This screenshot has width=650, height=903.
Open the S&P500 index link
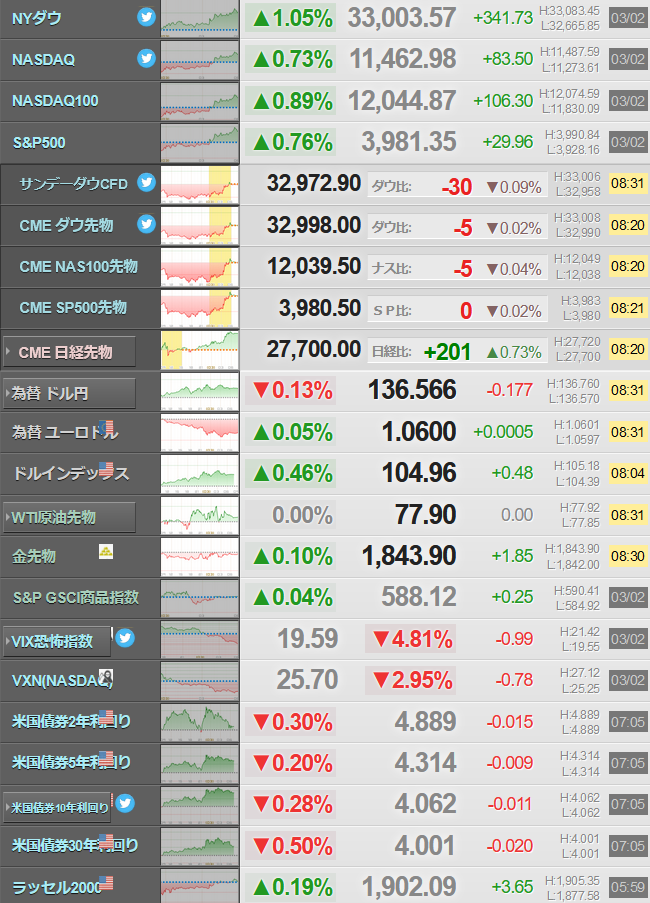tap(39, 143)
